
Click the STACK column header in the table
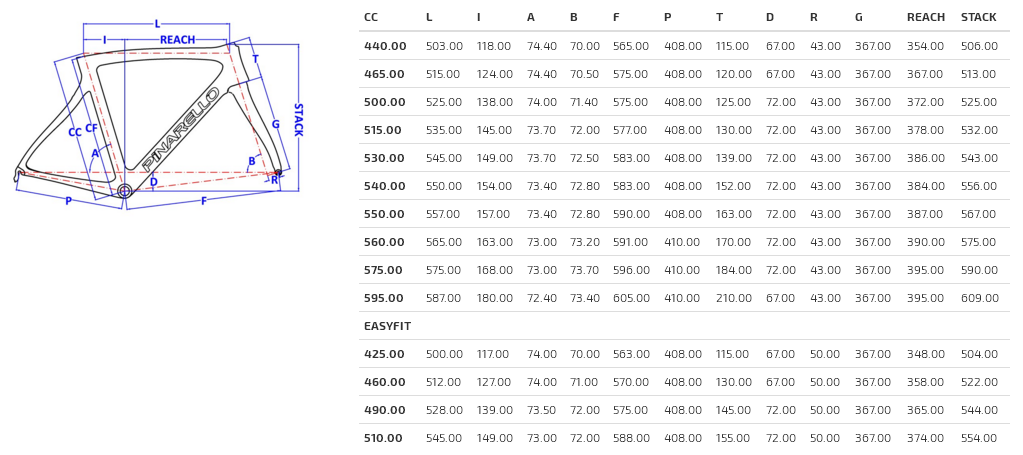tap(978, 18)
